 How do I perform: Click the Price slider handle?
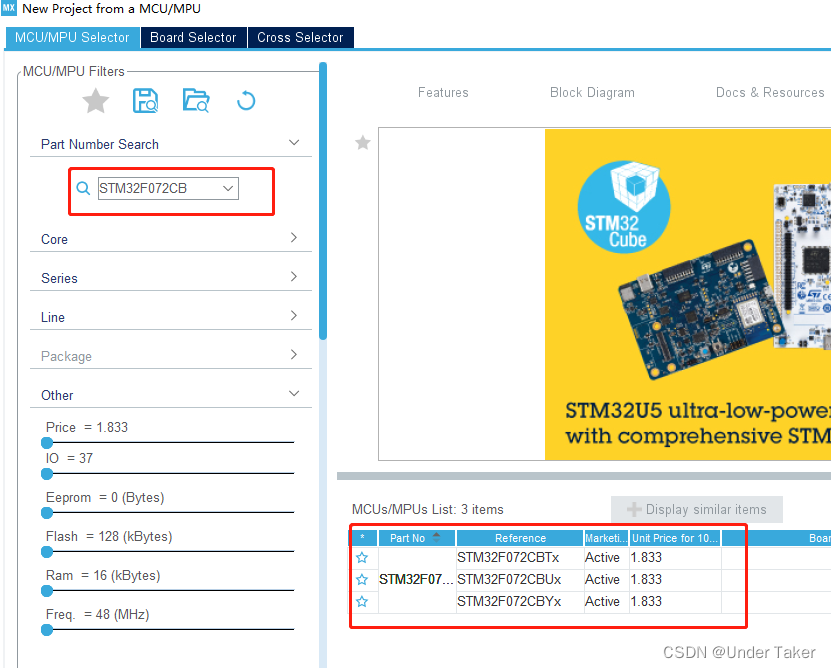47,443
